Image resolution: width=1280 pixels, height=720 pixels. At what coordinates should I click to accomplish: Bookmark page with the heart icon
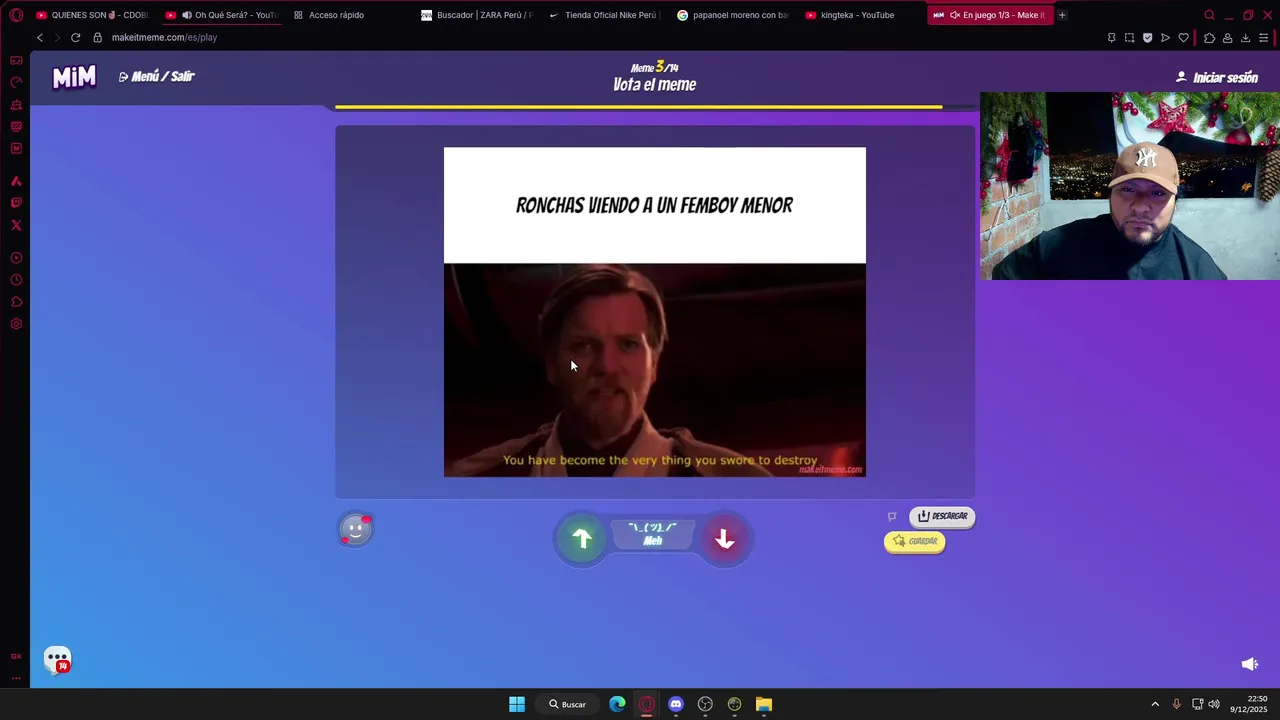point(1183,38)
